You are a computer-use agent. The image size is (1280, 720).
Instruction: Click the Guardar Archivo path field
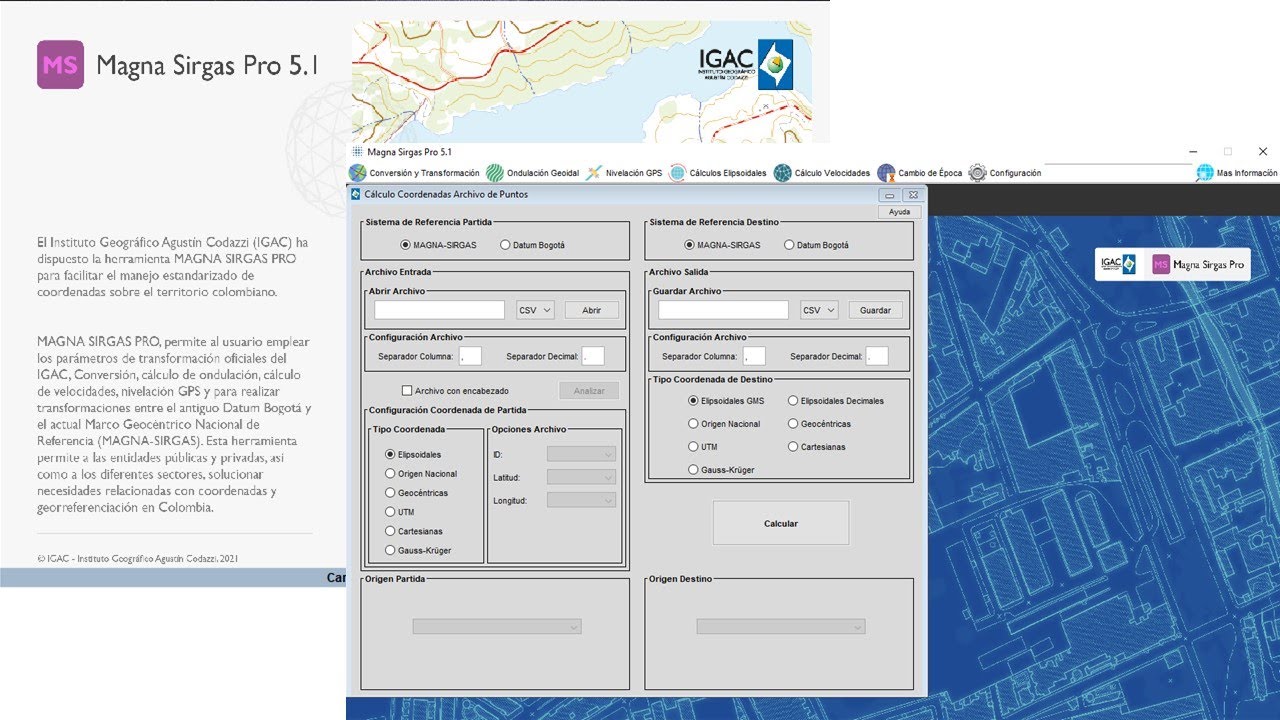point(724,310)
